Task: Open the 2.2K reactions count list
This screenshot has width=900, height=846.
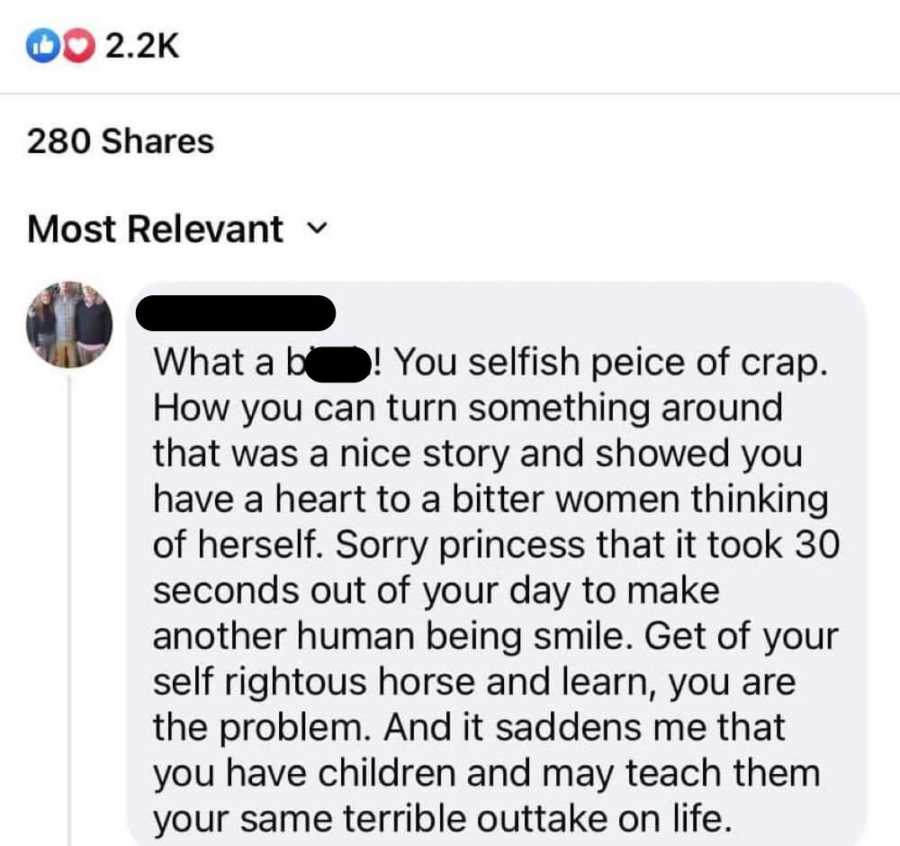Action: point(142,46)
